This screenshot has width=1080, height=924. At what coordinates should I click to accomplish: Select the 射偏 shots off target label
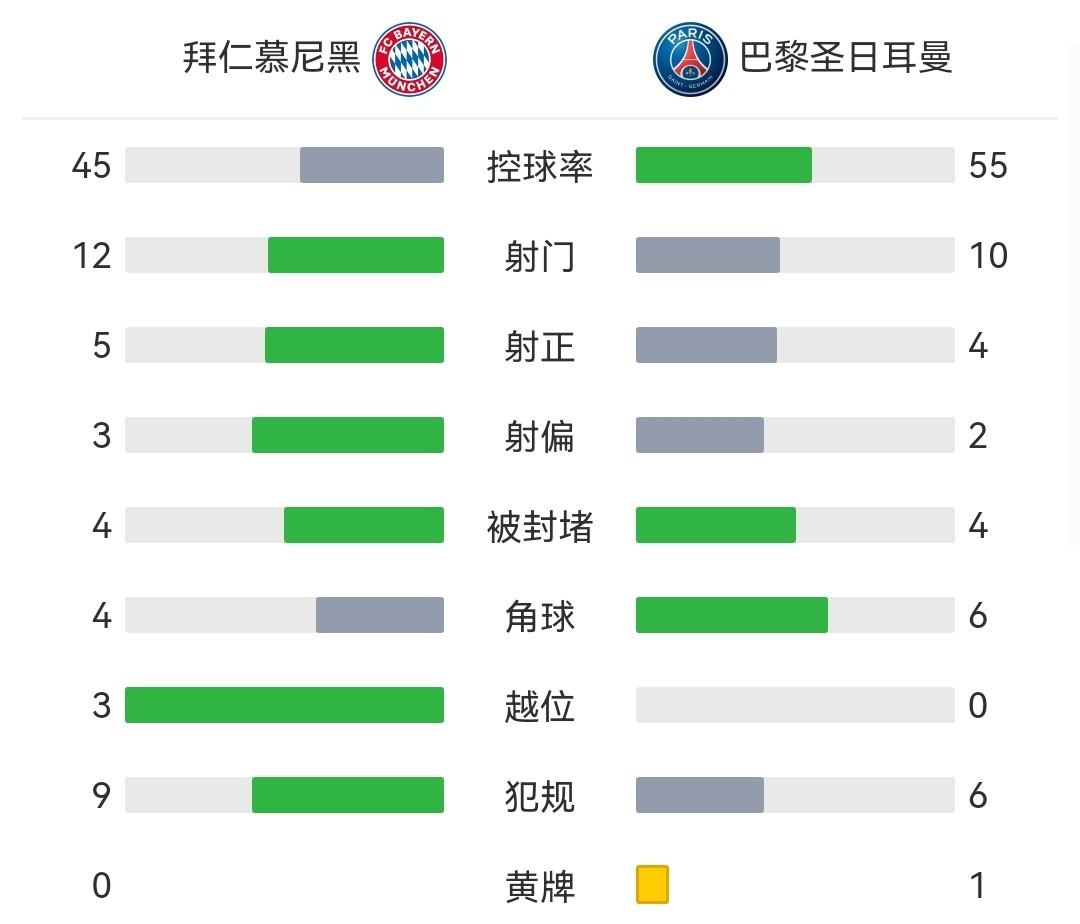pos(540,436)
